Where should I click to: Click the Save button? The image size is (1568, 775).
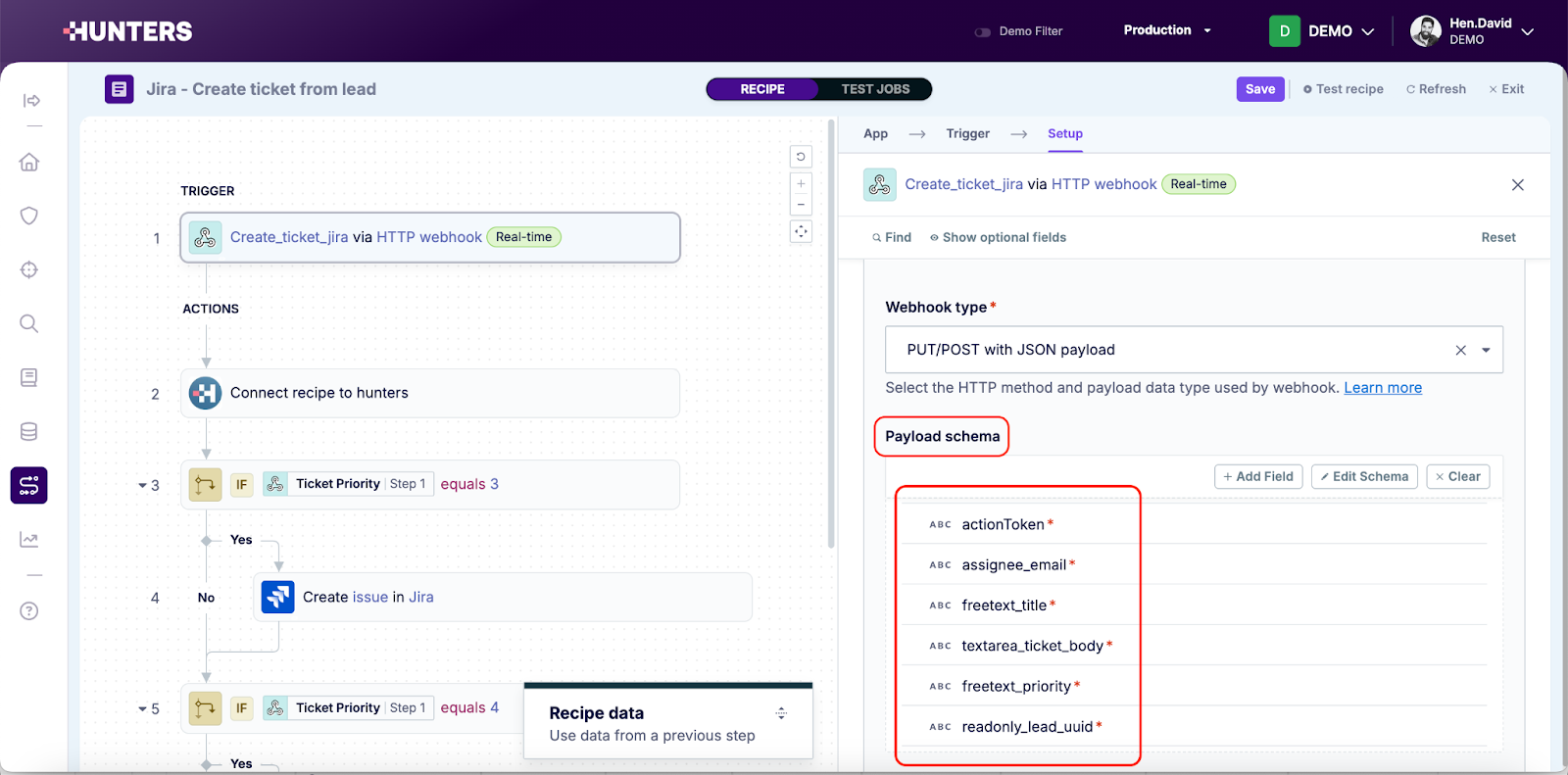(1260, 89)
